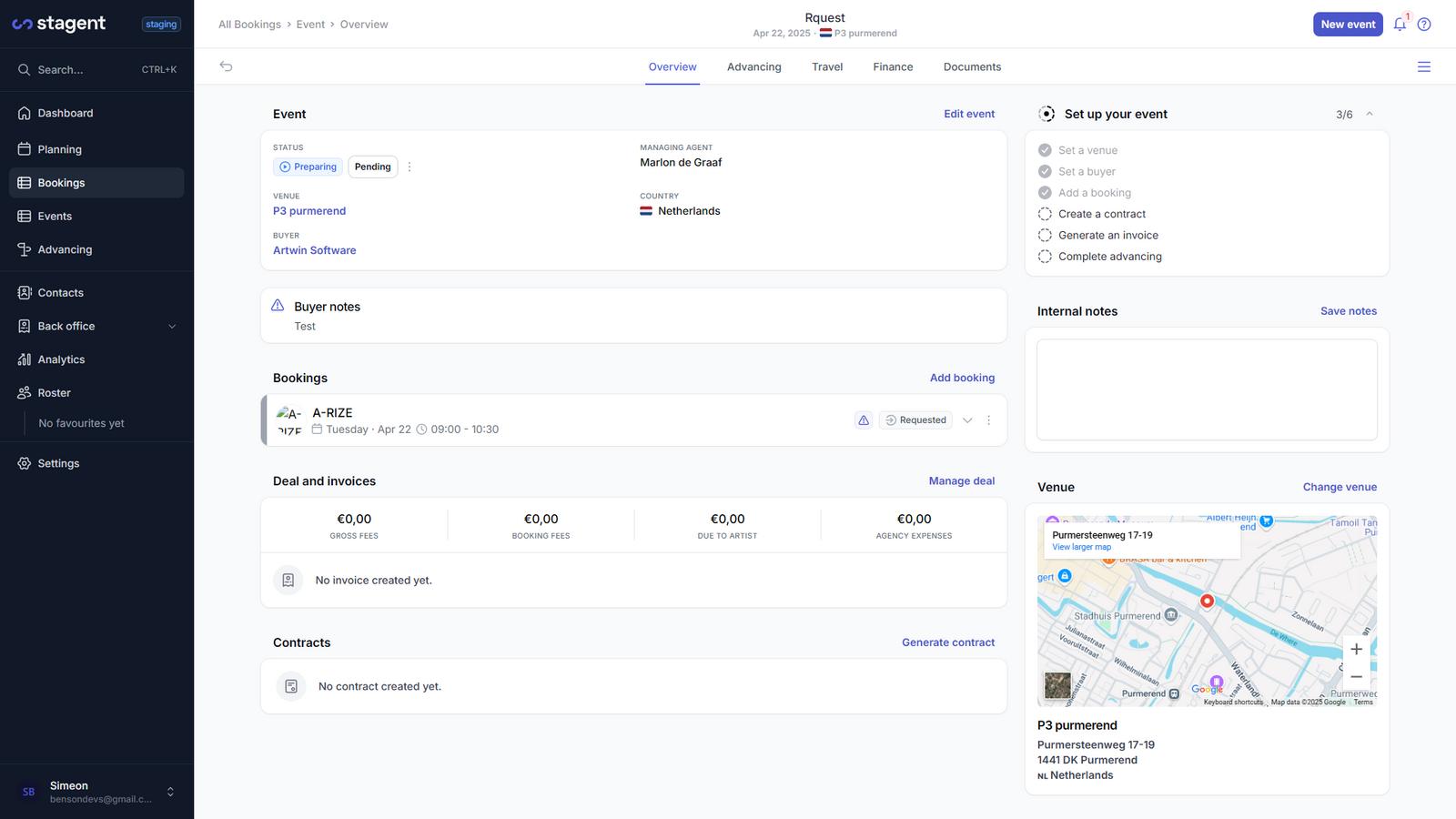Check the Create a contract step
The image size is (1456, 819).
point(1045,214)
